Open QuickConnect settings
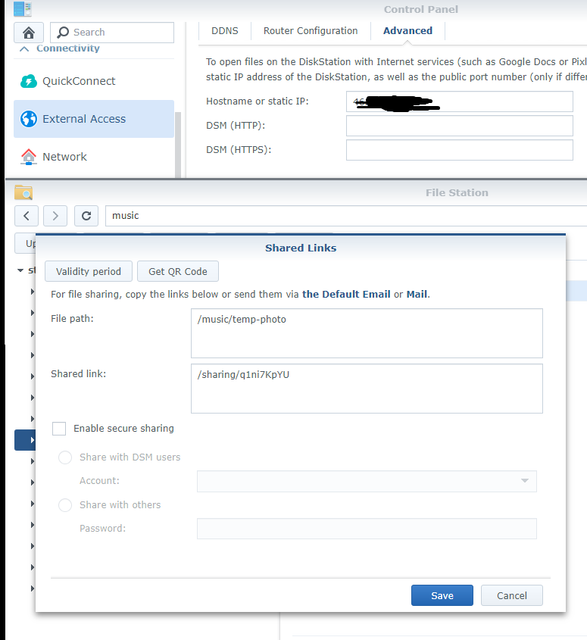Viewport: 587px width, 640px height. tap(94, 81)
